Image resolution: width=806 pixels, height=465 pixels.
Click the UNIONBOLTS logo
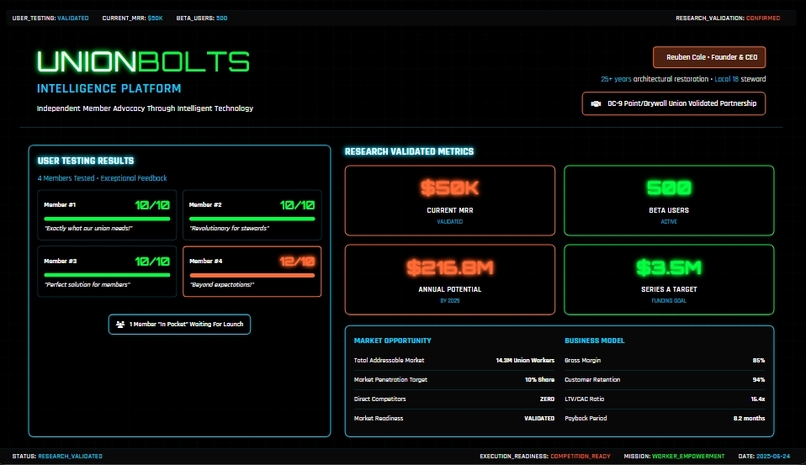[x=143, y=62]
